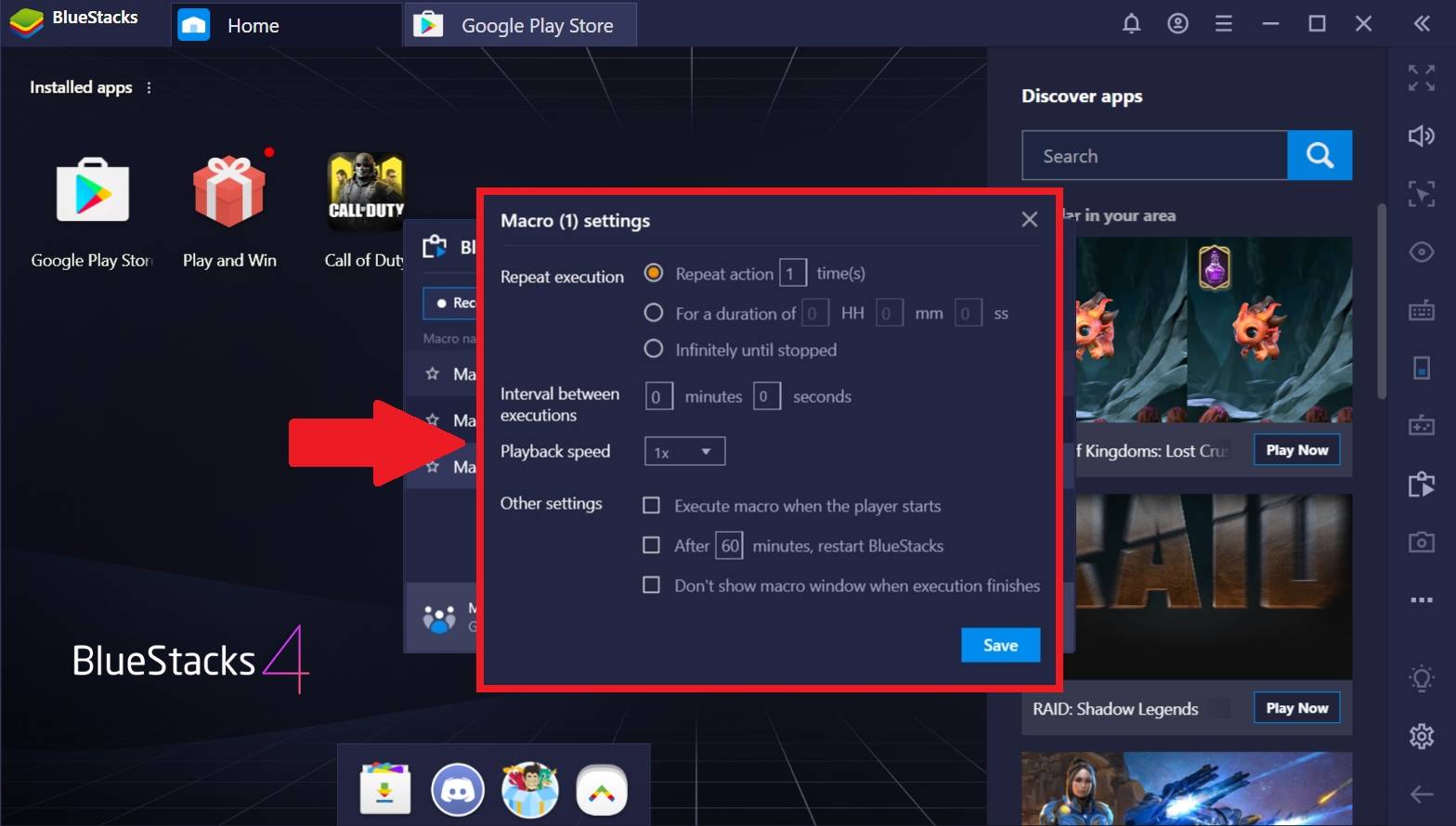The image size is (1456, 826).
Task: Click the duration mm minutes field
Action: pyautogui.click(x=889, y=313)
